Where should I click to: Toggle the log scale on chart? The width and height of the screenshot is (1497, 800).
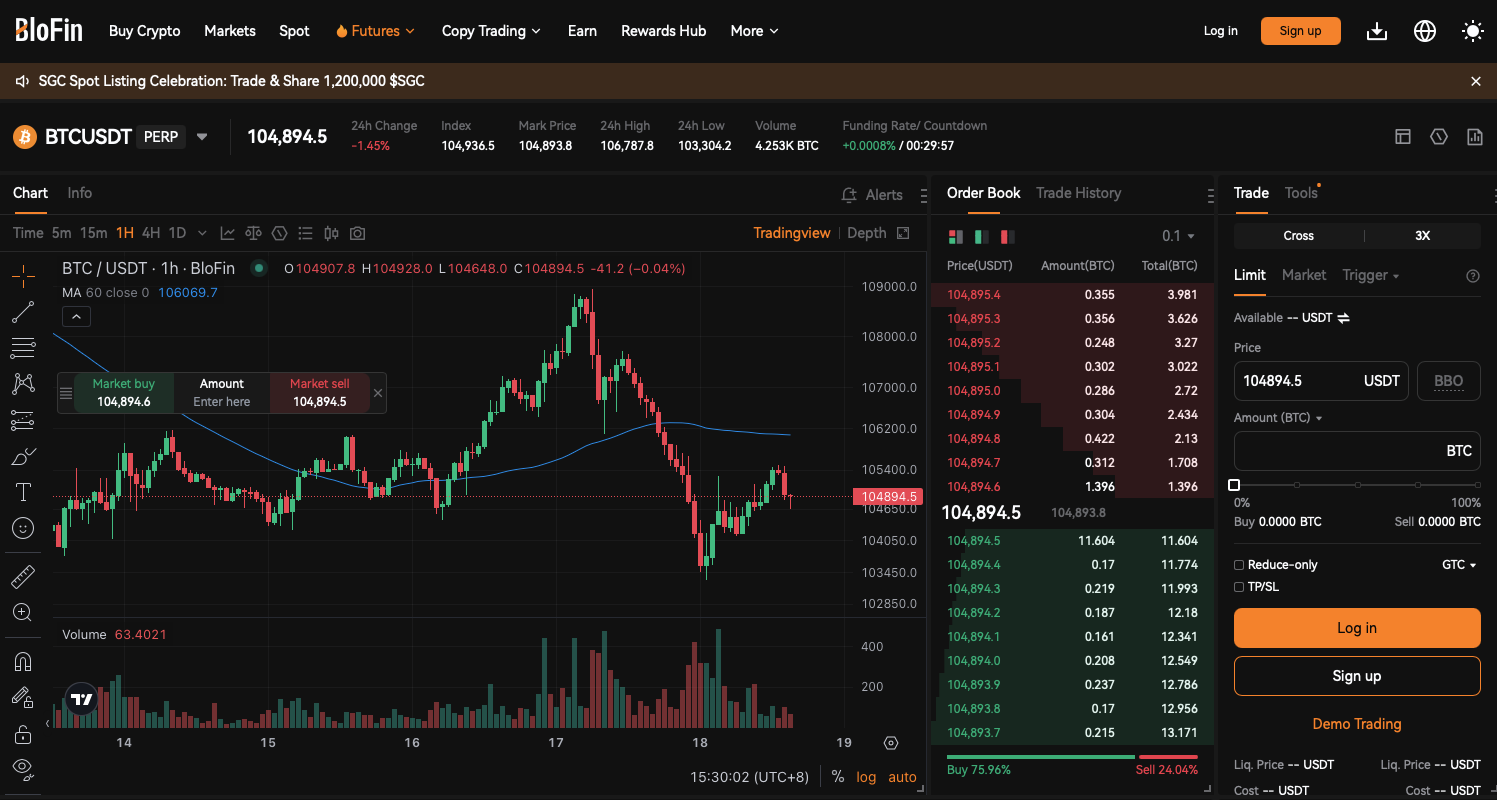point(866,777)
